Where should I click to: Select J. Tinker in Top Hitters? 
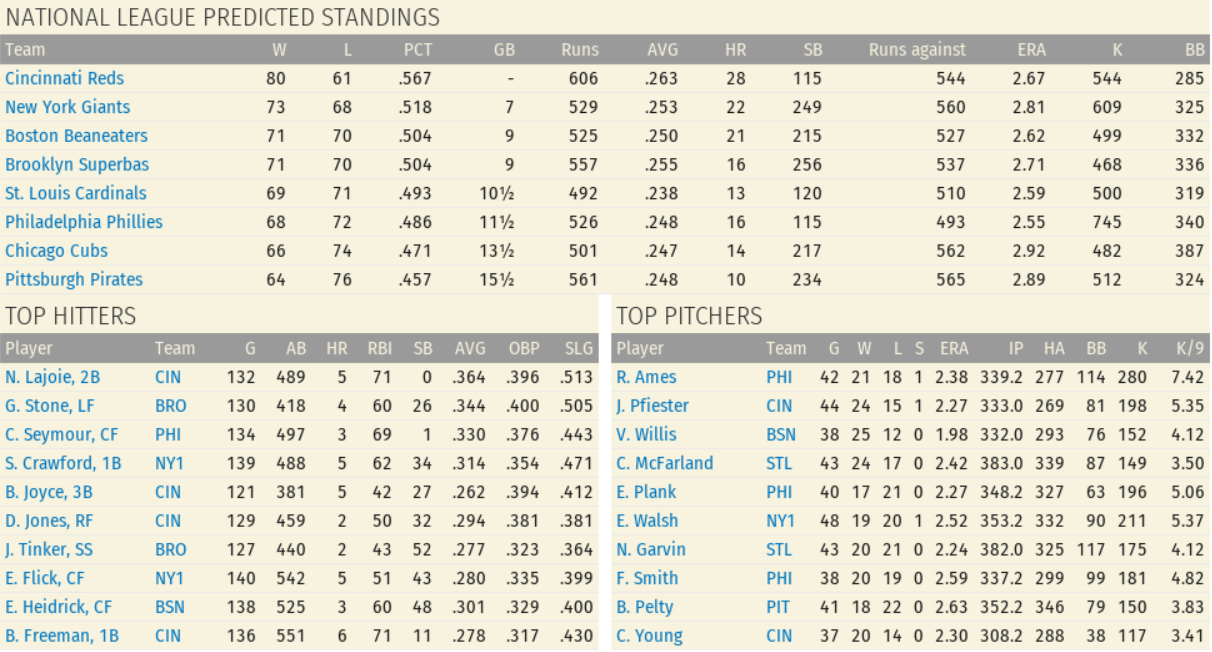(x=50, y=550)
